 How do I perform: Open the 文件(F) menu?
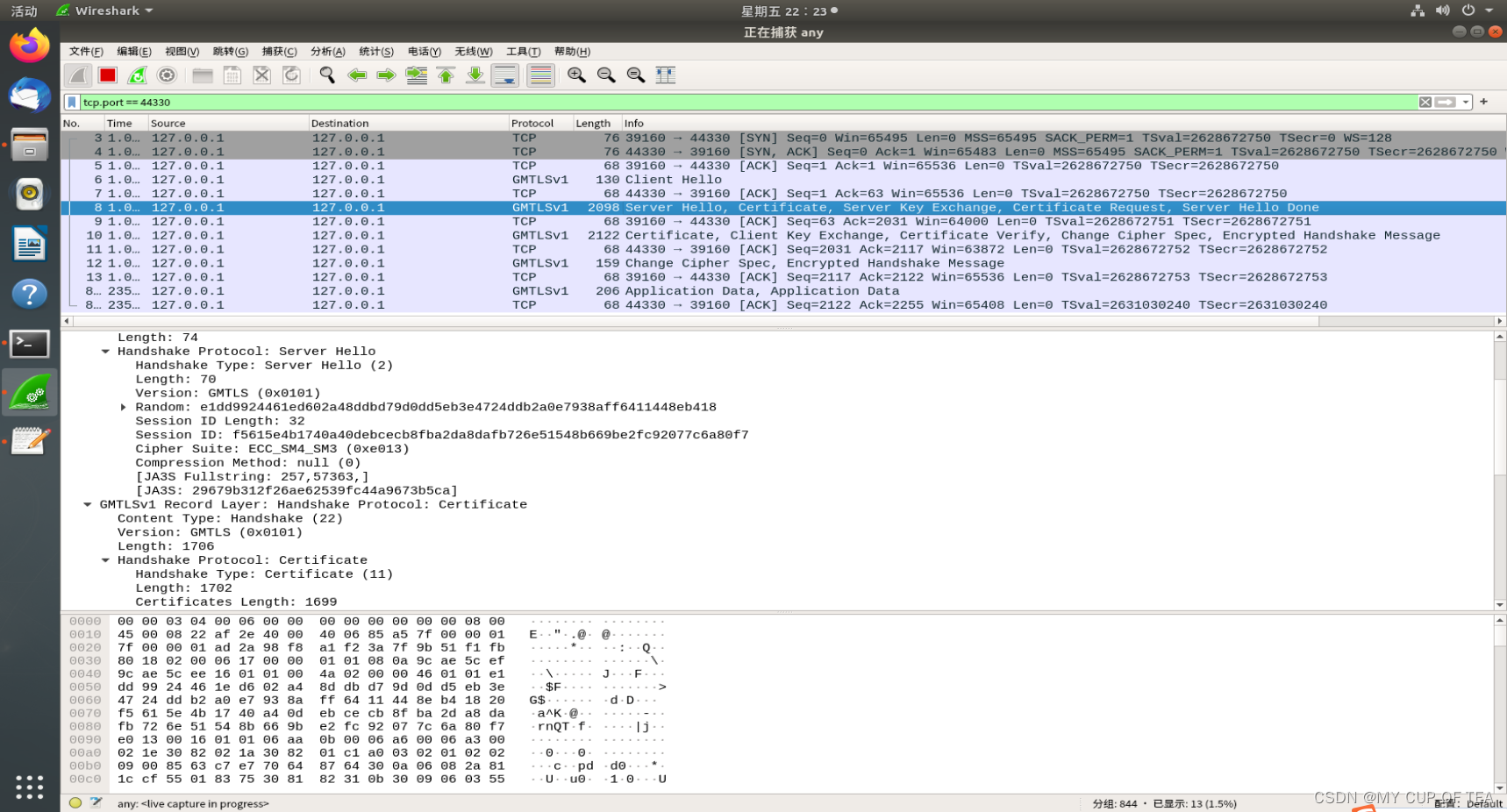click(86, 52)
